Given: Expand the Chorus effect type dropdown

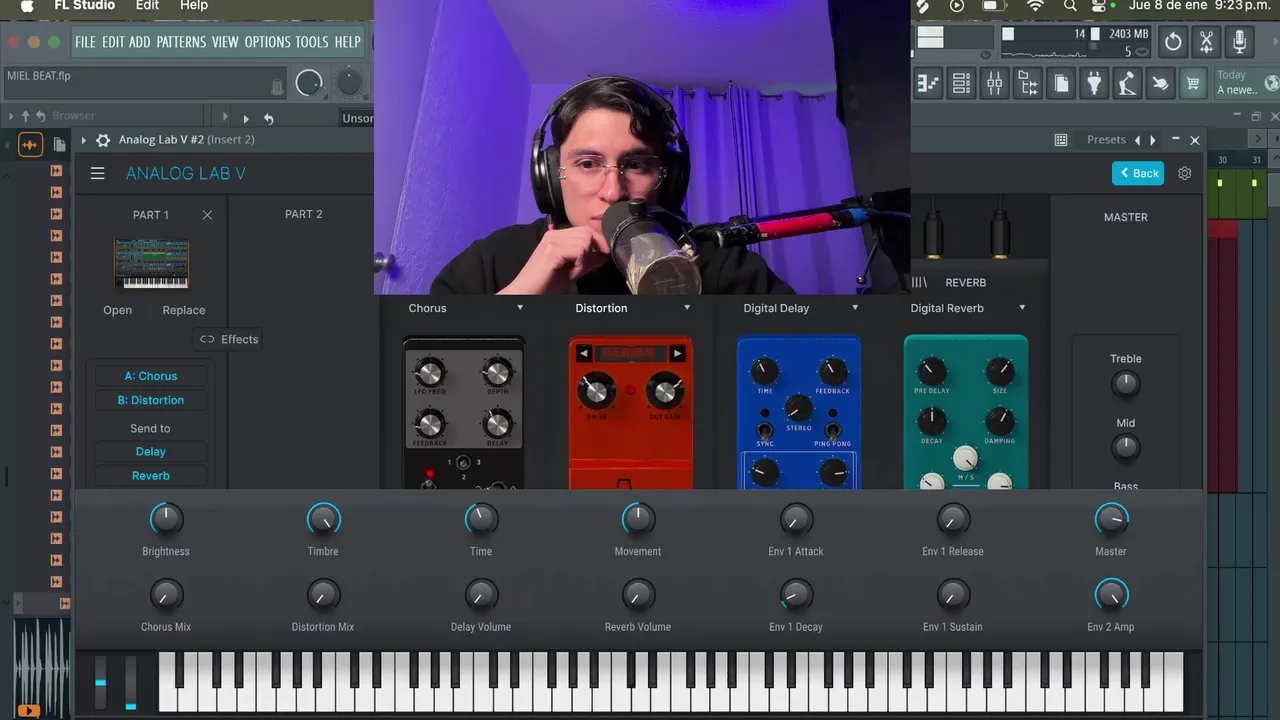Looking at the screenshot, I should point(520,308).
